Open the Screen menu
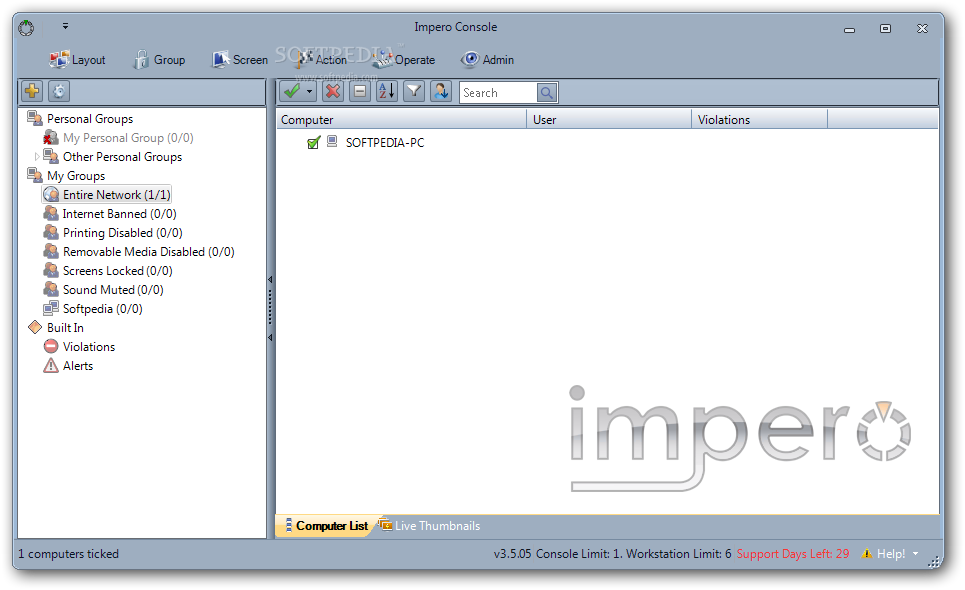This screenshot has width=965, height=590. pyautogui.click(x=239, y=60)
